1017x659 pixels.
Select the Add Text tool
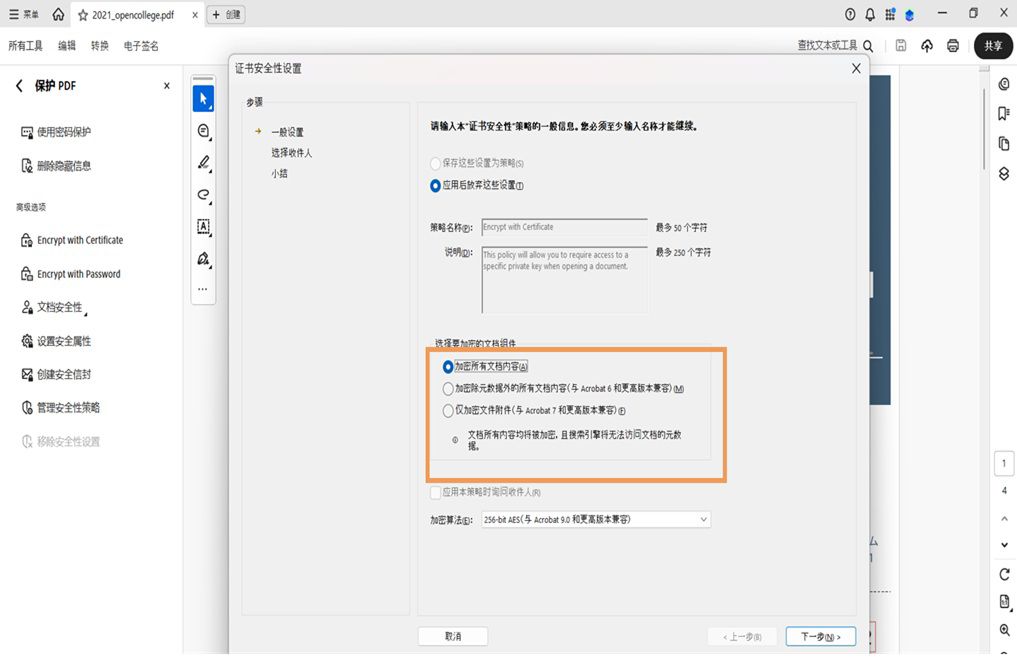[203, 227]
